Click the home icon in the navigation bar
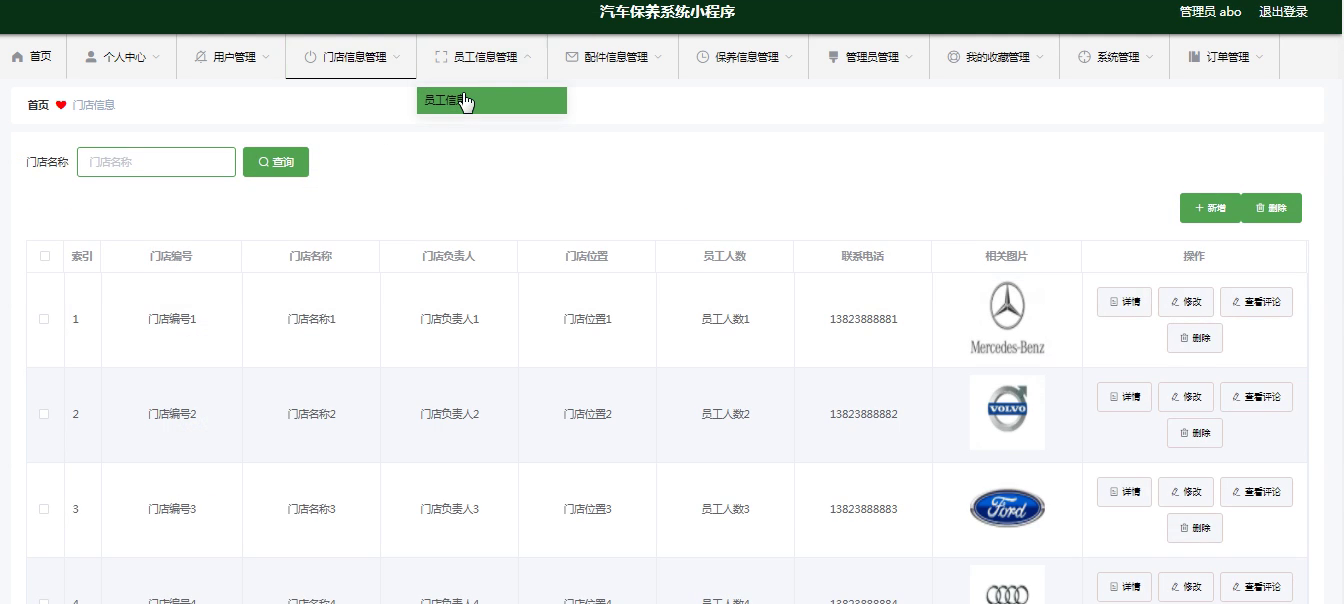 [17, 57]
